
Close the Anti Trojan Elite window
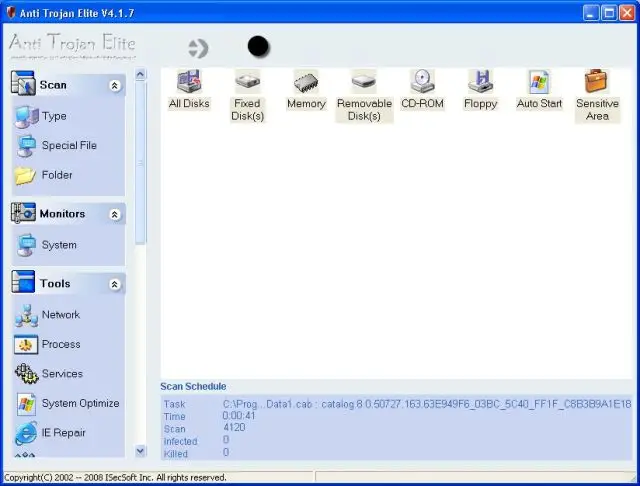click(627, 13)
